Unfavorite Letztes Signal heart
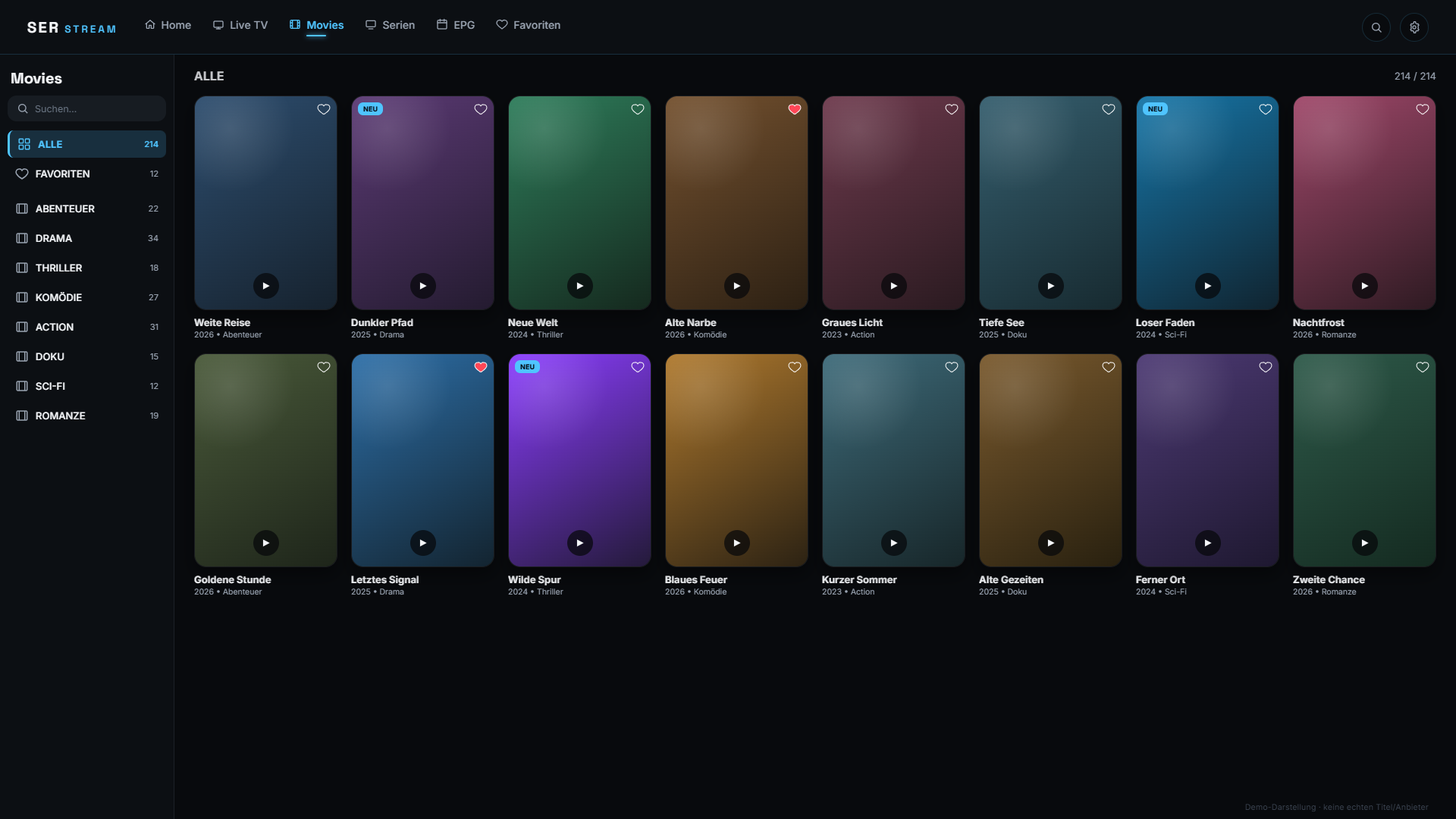Screen dimensions: 1456x819 tap(481, 367)
